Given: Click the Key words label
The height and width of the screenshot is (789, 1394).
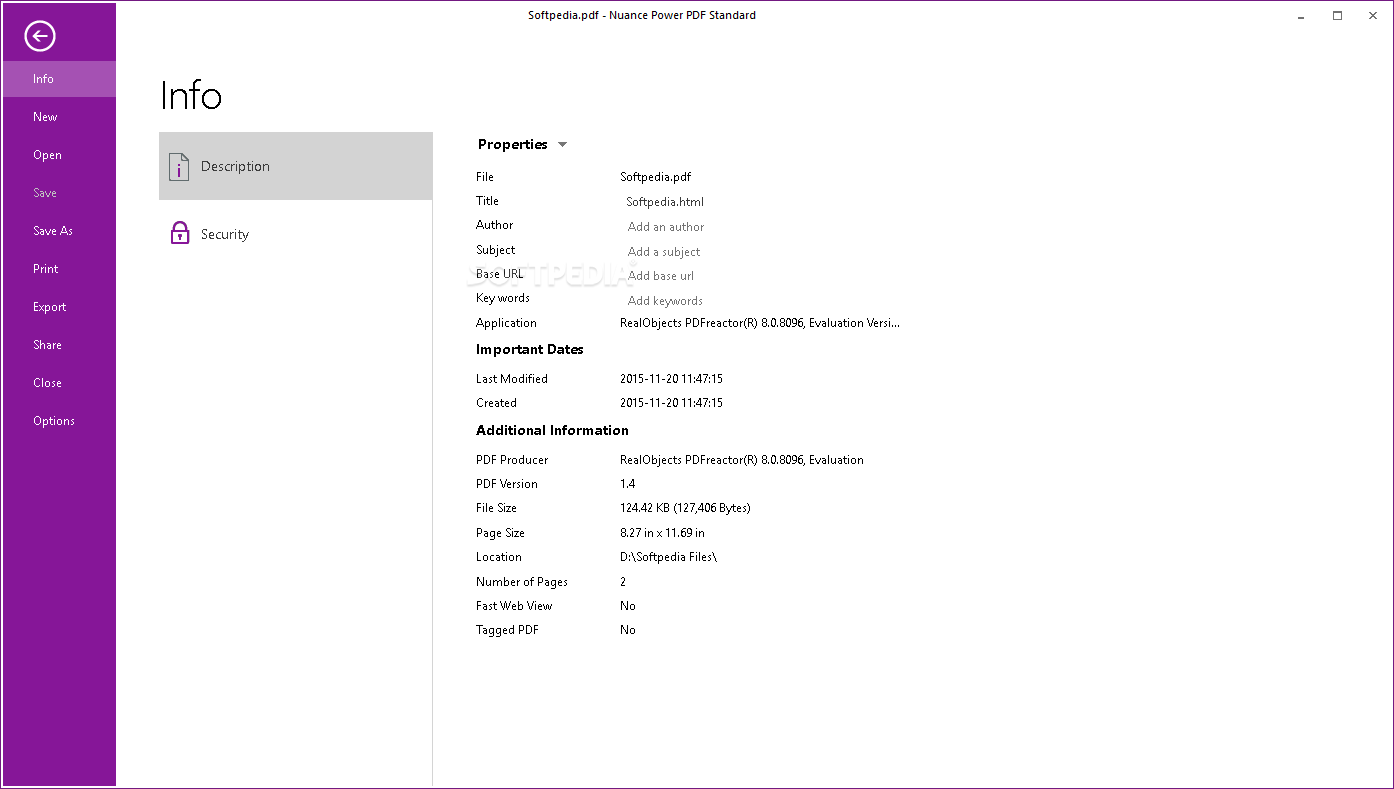Looking at the screenshot, I should 503,298.
